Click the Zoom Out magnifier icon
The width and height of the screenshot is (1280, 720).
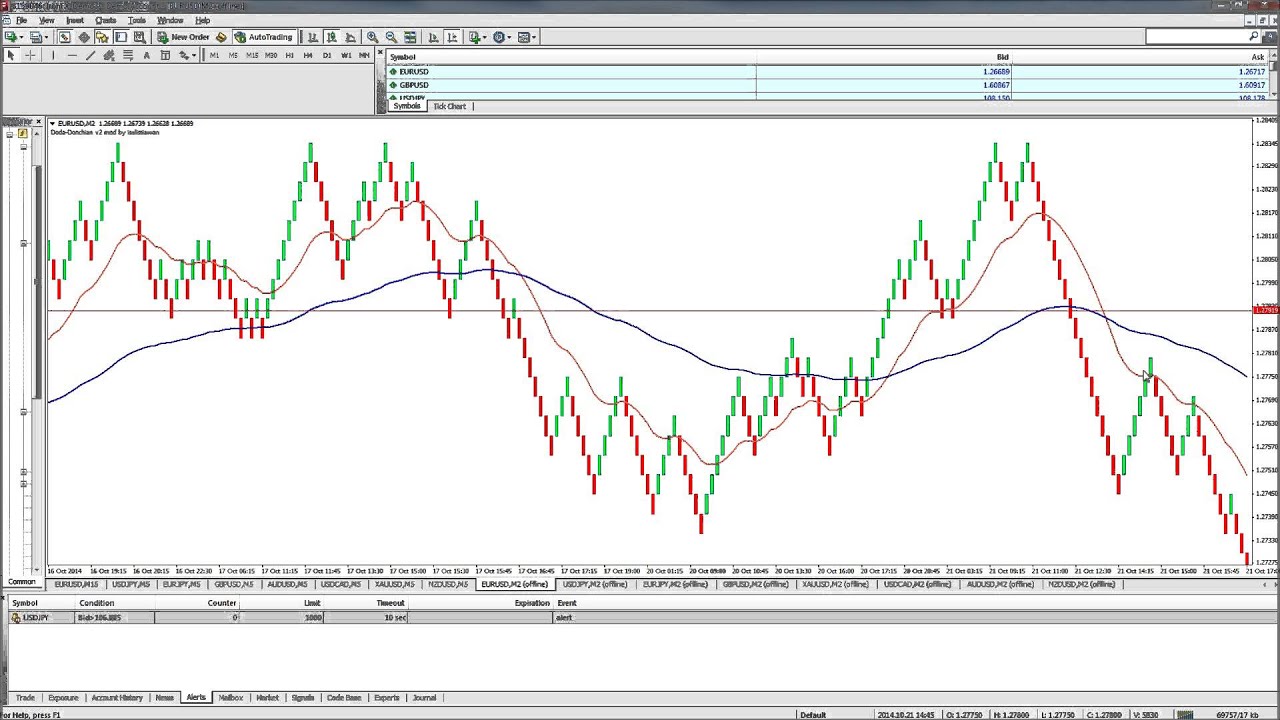tap(391, 37)
